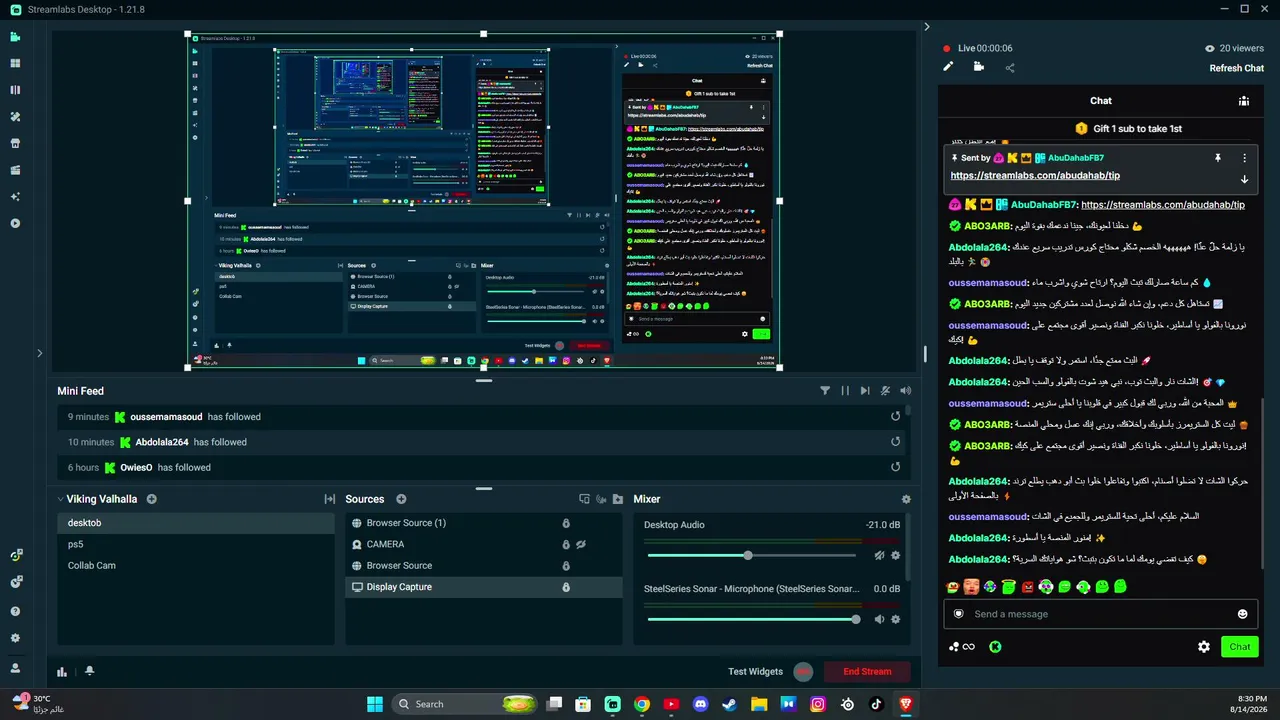This screenshot has width=1280, height=720.
Task: Open notifications bell in the footer
Action: [90, 671]
